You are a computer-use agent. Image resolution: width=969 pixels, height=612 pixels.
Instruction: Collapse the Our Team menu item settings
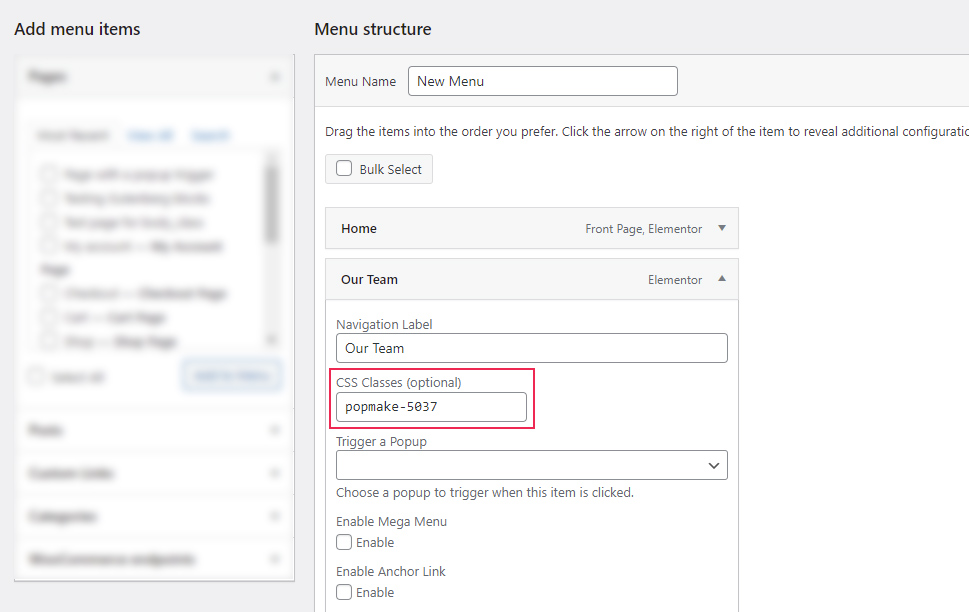click(721, 279)
